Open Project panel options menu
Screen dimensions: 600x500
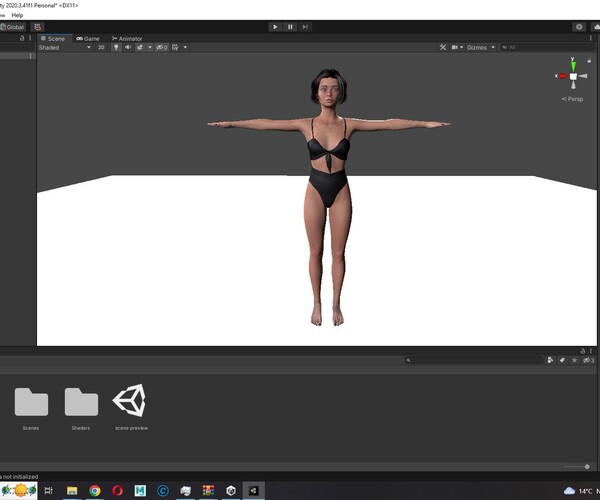[591, 351]
